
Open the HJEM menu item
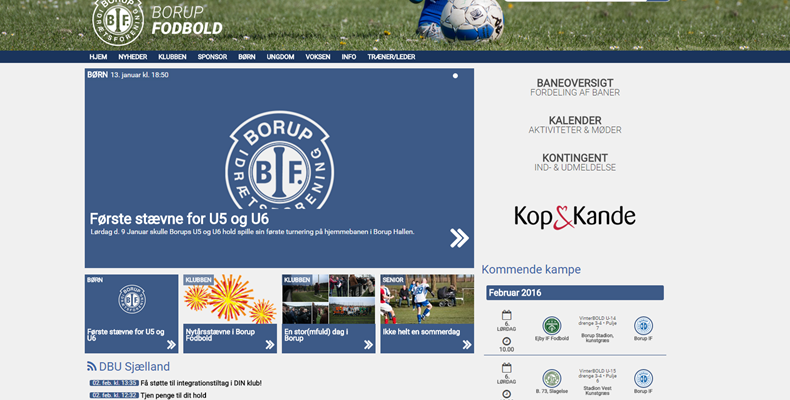click(98, 57)
